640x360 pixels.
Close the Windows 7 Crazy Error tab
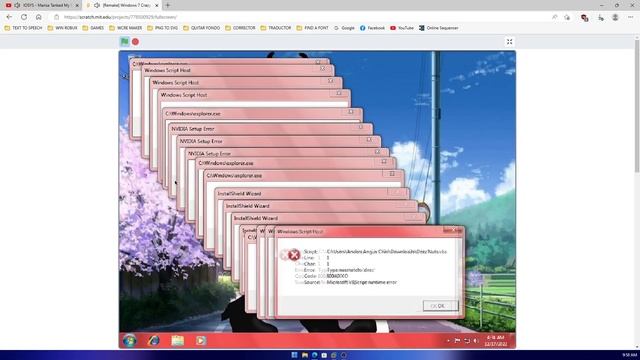[156, 5]
